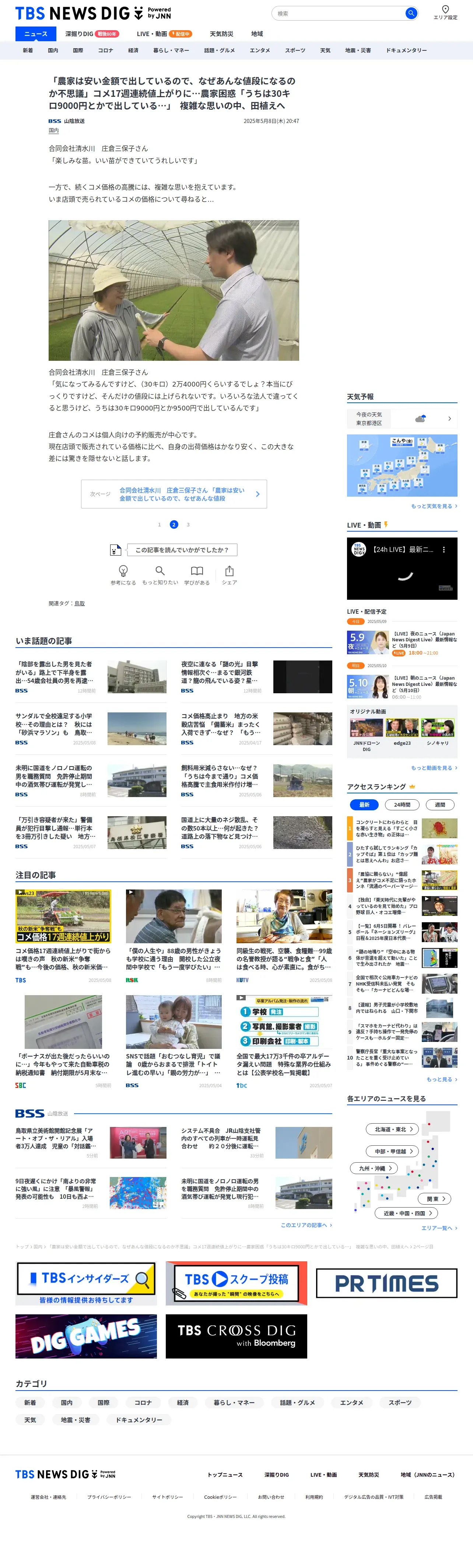This screenshot has height=1568, width=473.
Task: Click the もっと知りたい magnifier reaction icon
Action: click(x=160, y=571)
